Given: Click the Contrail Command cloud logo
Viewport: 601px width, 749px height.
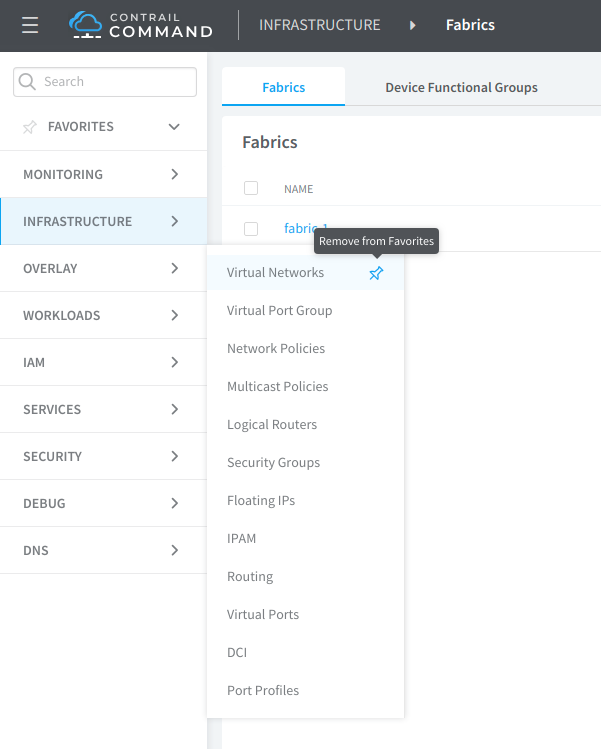Looking at the screenshot, I should [86, 25].
